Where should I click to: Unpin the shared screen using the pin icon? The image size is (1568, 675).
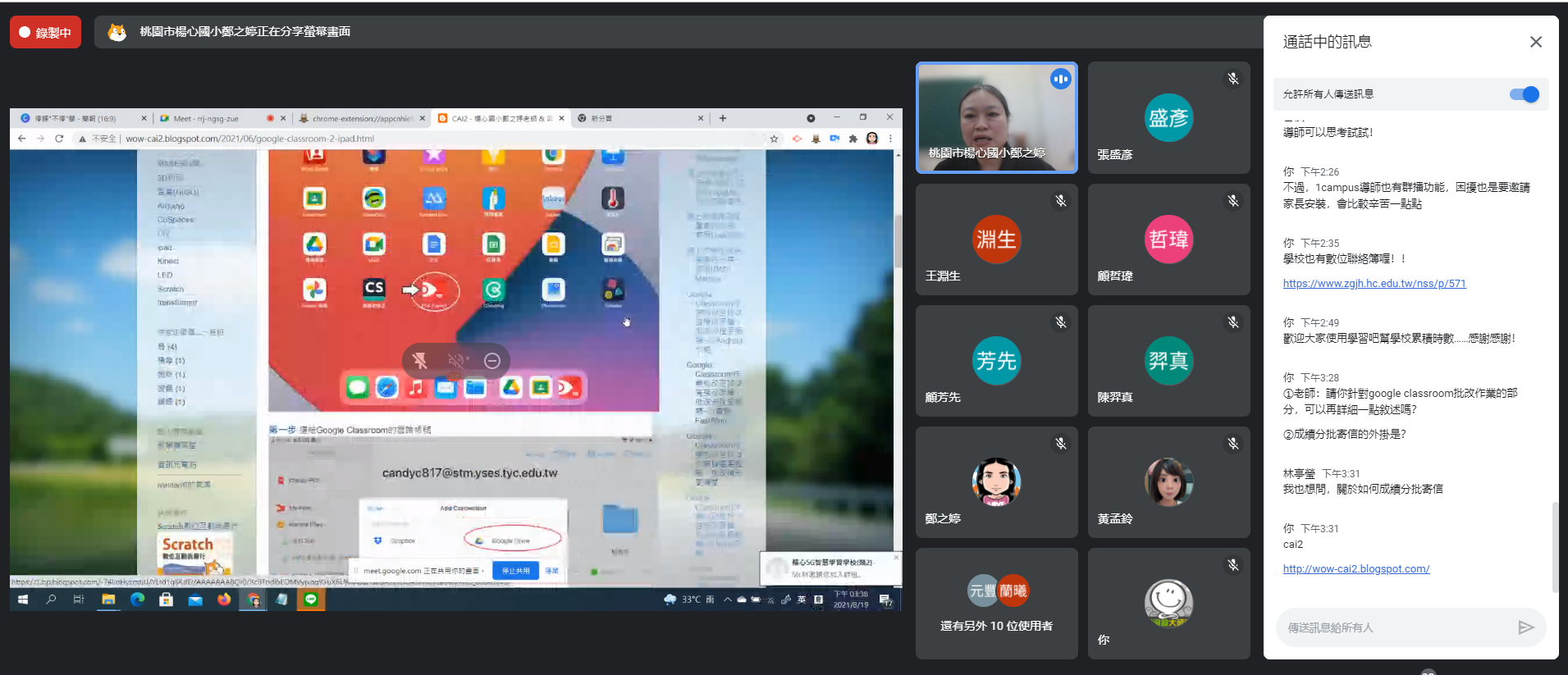click(420, 361)
